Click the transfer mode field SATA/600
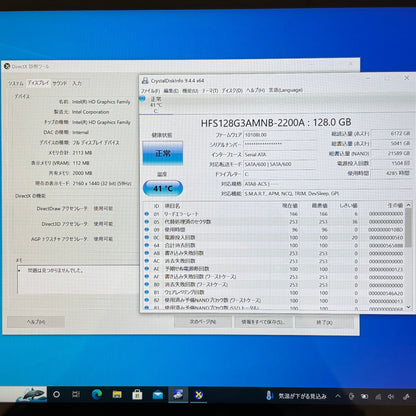416x416 pixels. pyautogui.click(x=279, y=164)
